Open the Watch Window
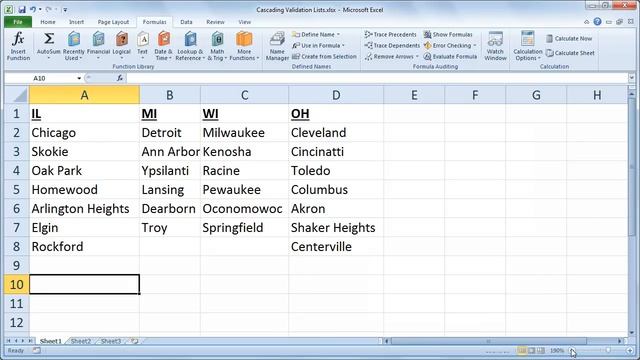This screenshot has width=640, height=360. [495, 46]
